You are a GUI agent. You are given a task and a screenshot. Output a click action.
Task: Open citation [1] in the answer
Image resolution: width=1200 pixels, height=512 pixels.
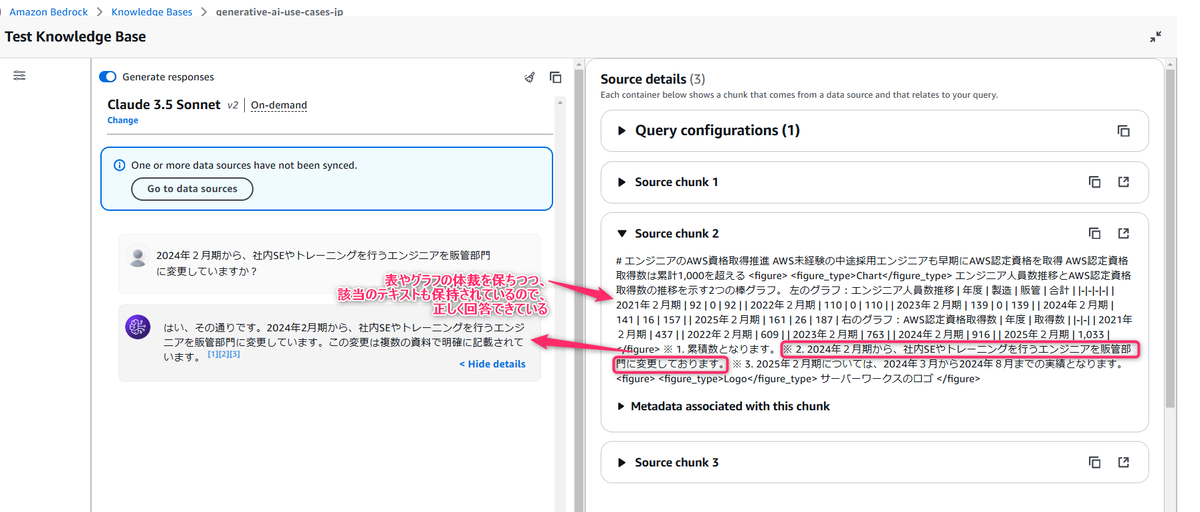click(x=212, y=355)
